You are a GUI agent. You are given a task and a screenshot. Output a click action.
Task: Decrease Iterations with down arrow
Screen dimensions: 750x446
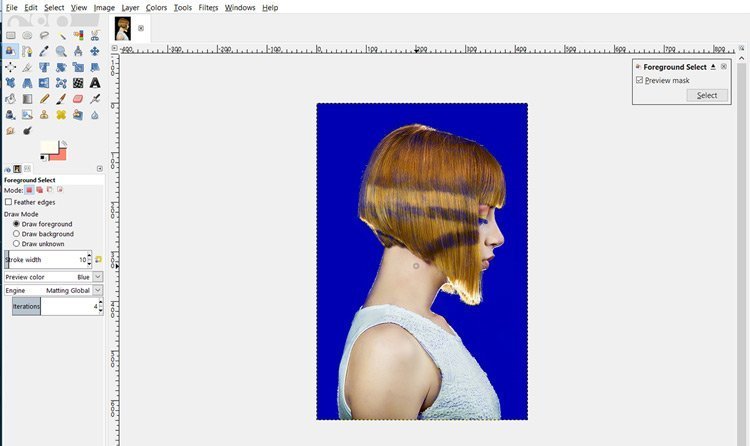(100, 310)
